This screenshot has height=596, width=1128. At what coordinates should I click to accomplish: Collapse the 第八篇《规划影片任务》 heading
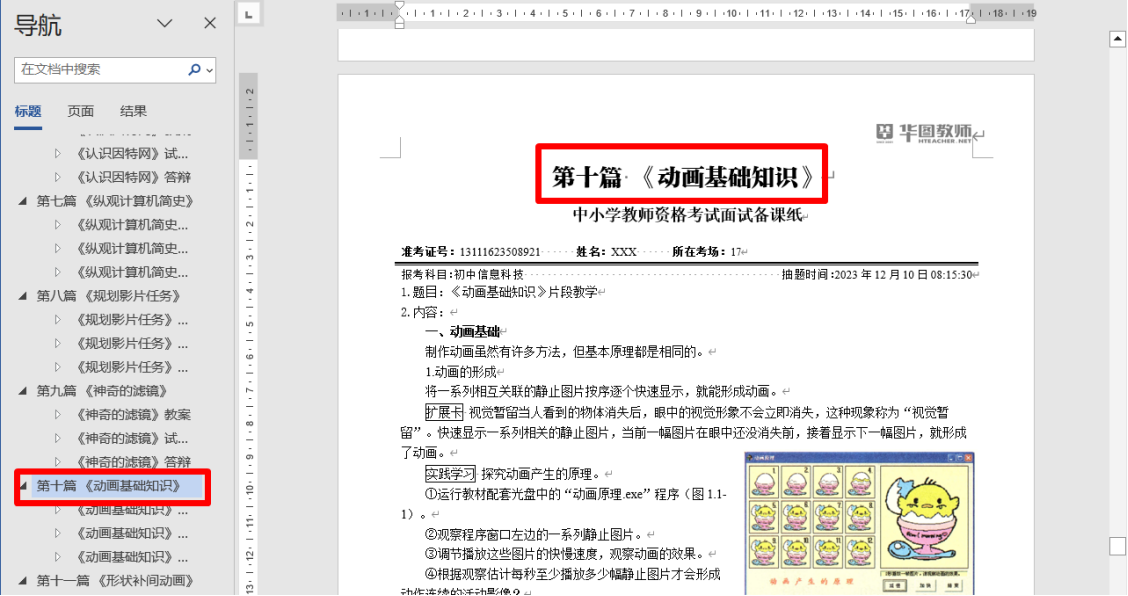(x=23, y=296)
